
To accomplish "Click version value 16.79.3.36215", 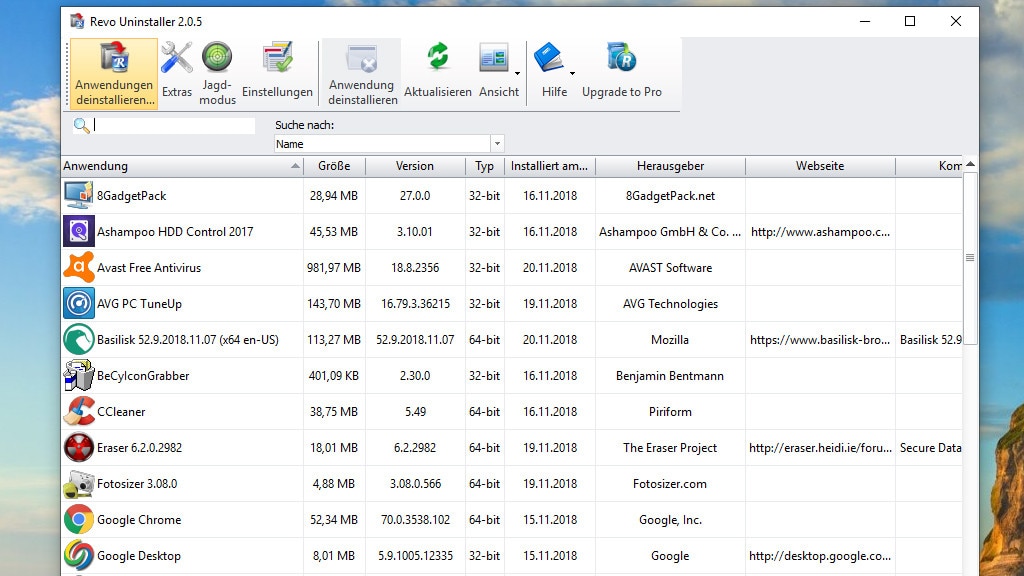I will (415, 304).
